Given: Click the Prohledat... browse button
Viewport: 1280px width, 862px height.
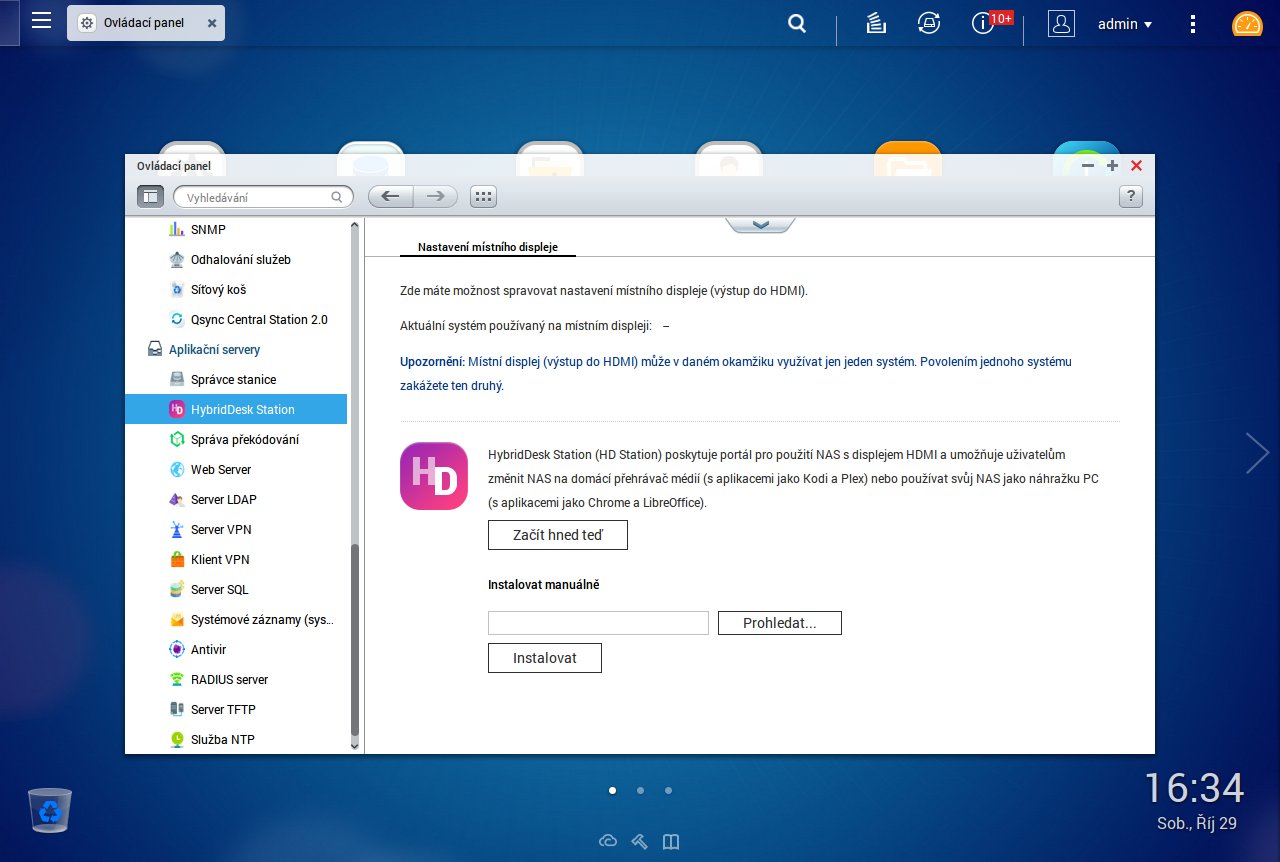Looking at the screenshot, I should (x=779, y=623).
